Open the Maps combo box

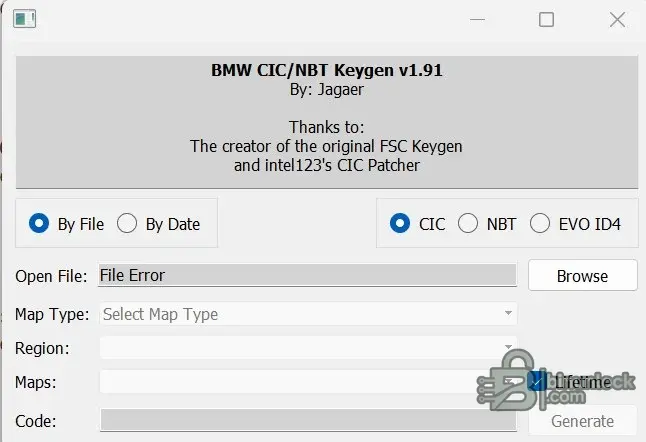[309, 382]
